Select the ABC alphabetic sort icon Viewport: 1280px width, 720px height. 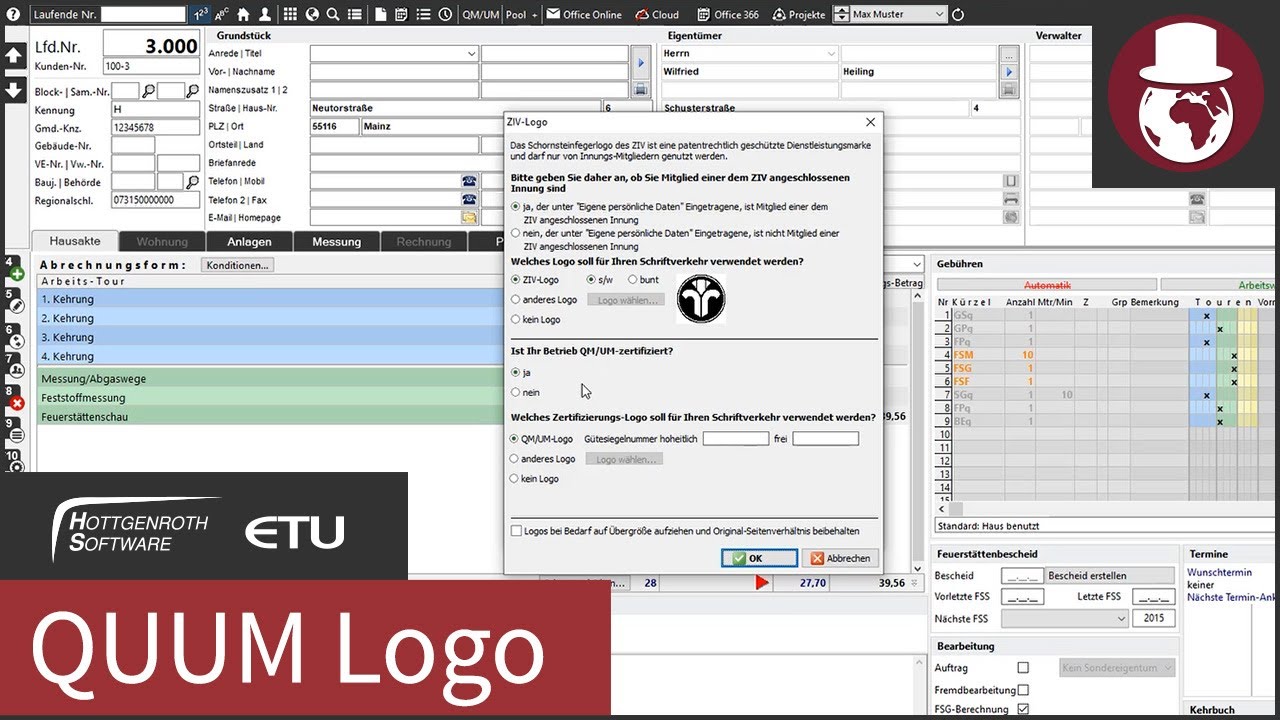222,14
